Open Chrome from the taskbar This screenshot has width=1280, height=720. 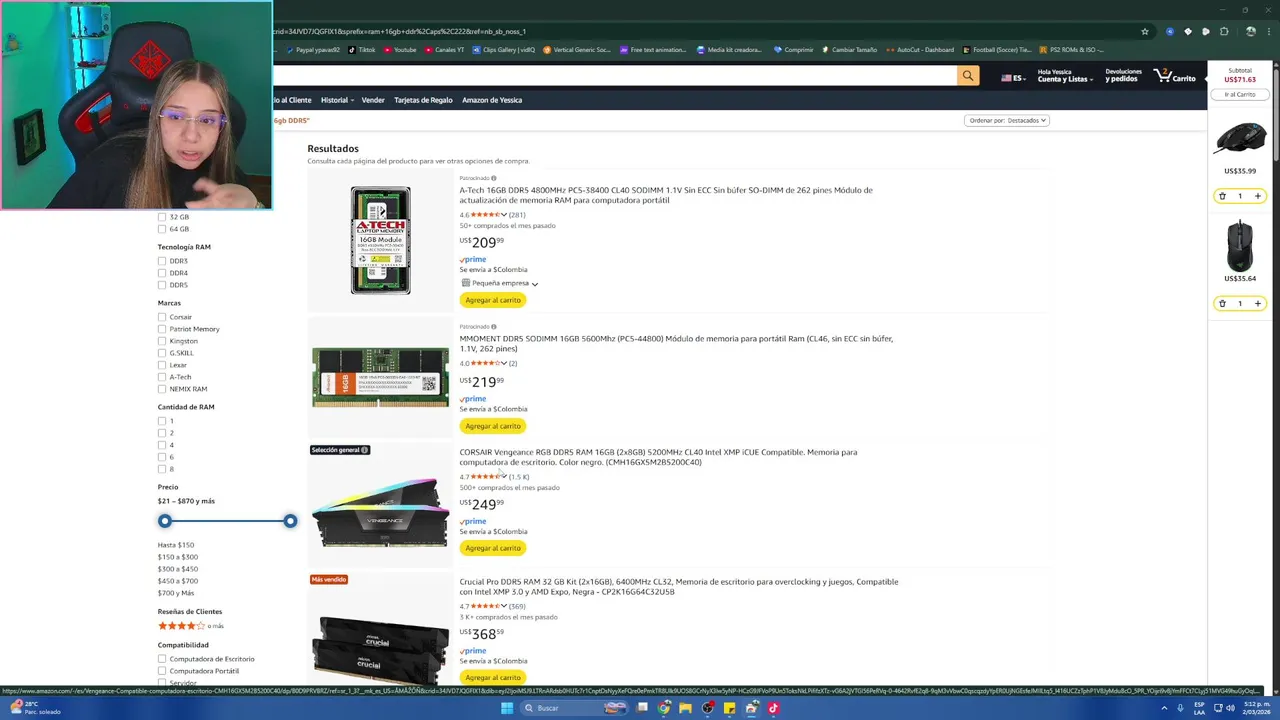[664, 708]
